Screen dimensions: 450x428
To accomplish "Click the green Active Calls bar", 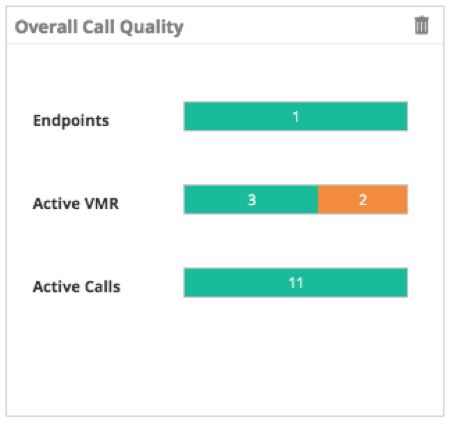I will pos(296,283).
